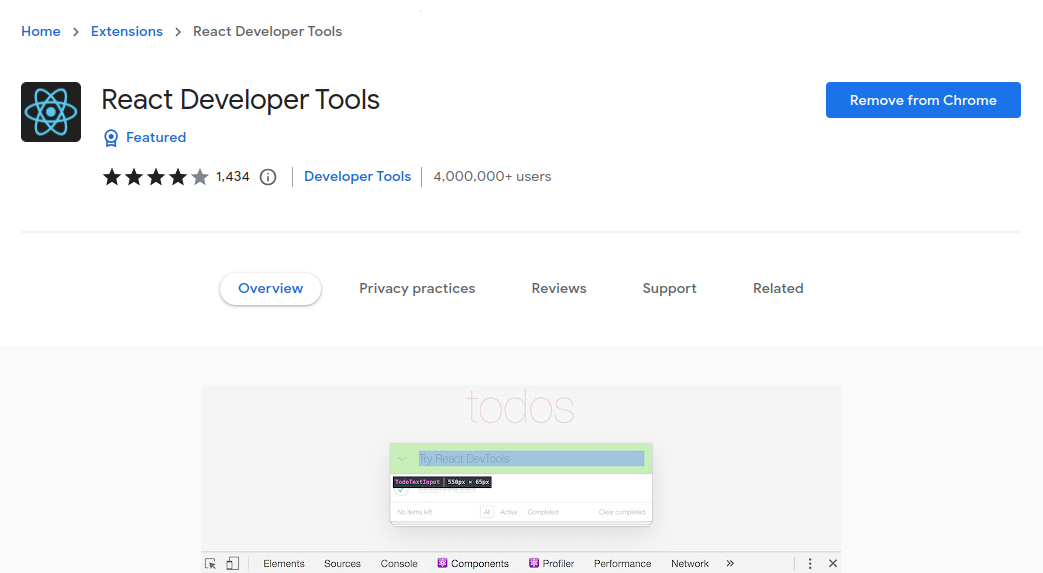
Task: Select the Overview tab
Action: pos(271,288)
